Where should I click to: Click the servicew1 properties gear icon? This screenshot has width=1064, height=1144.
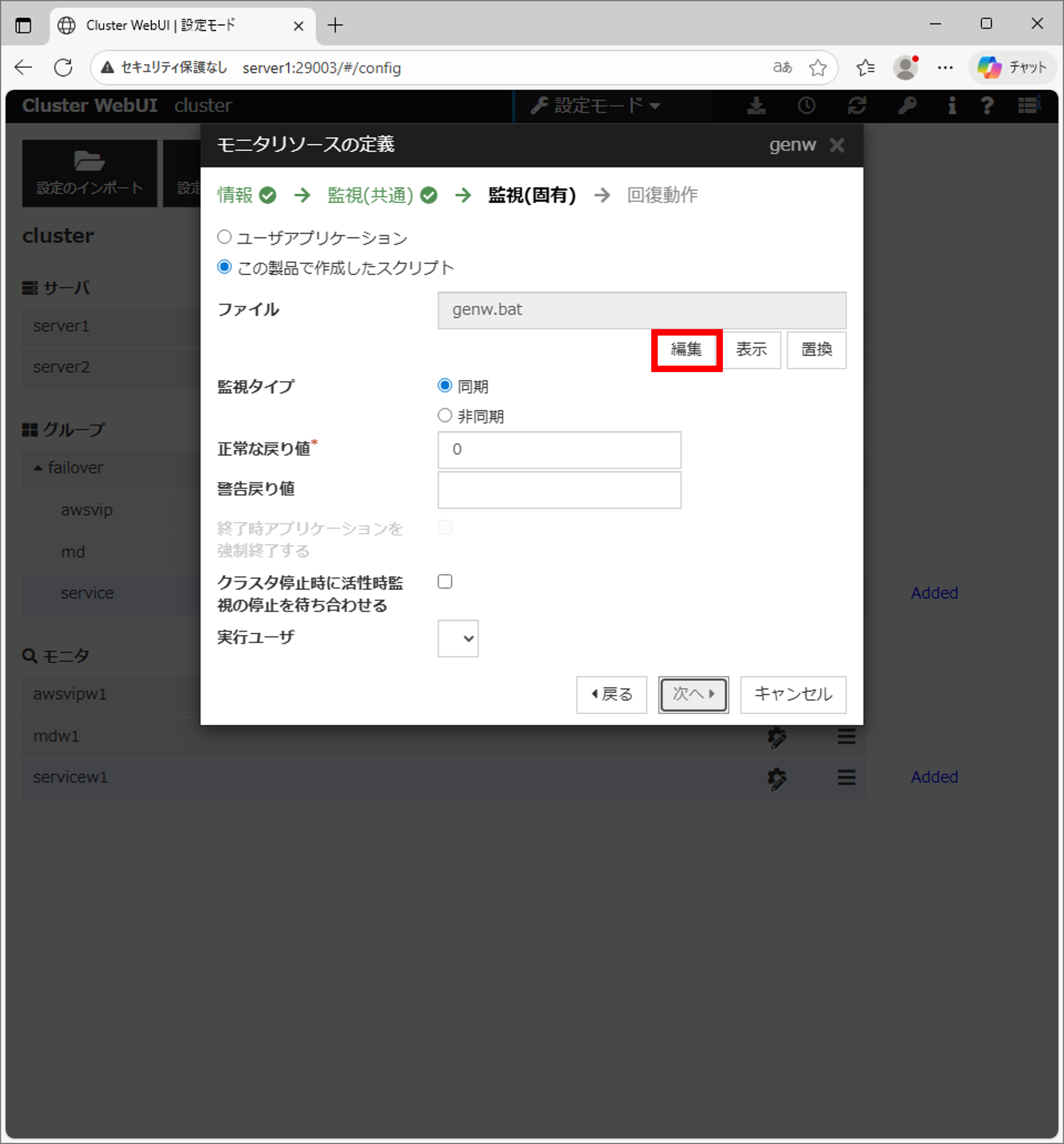coord(777,778)
